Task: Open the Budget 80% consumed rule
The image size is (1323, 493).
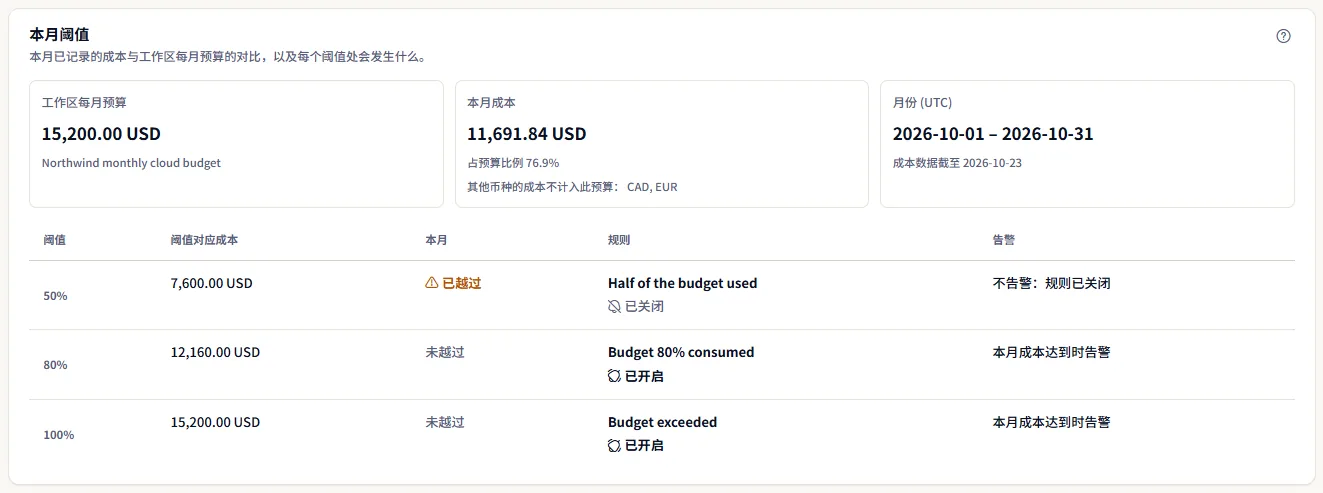Action: (x=681, y=352)
